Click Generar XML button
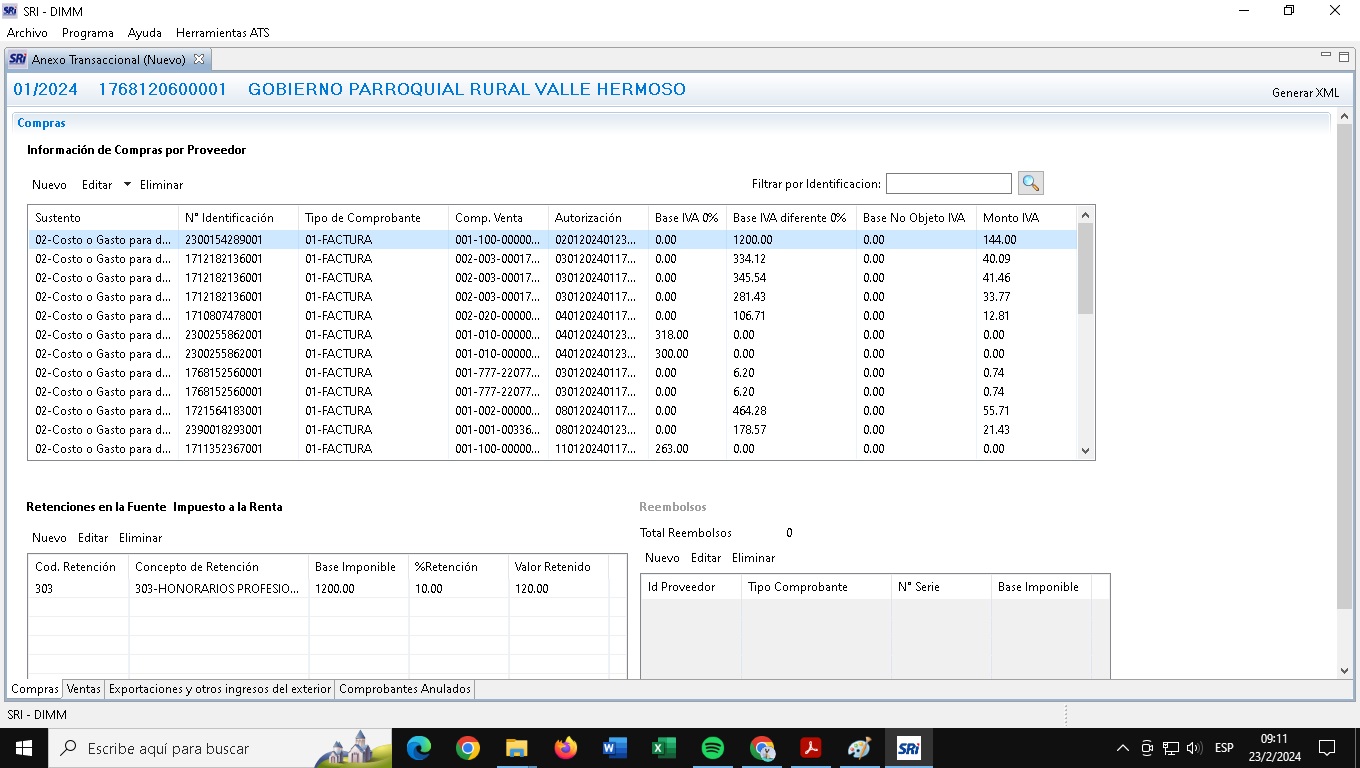1360x768 pixels. [1305, 93]
